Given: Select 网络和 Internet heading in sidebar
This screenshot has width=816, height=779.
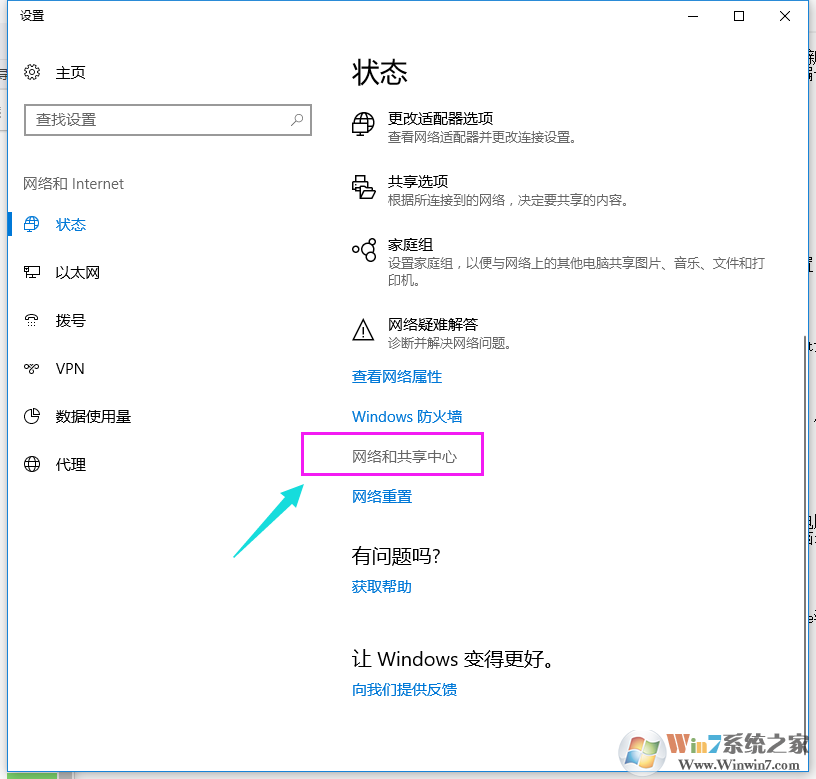Looking at the screenshot, I should pos(73,183).
